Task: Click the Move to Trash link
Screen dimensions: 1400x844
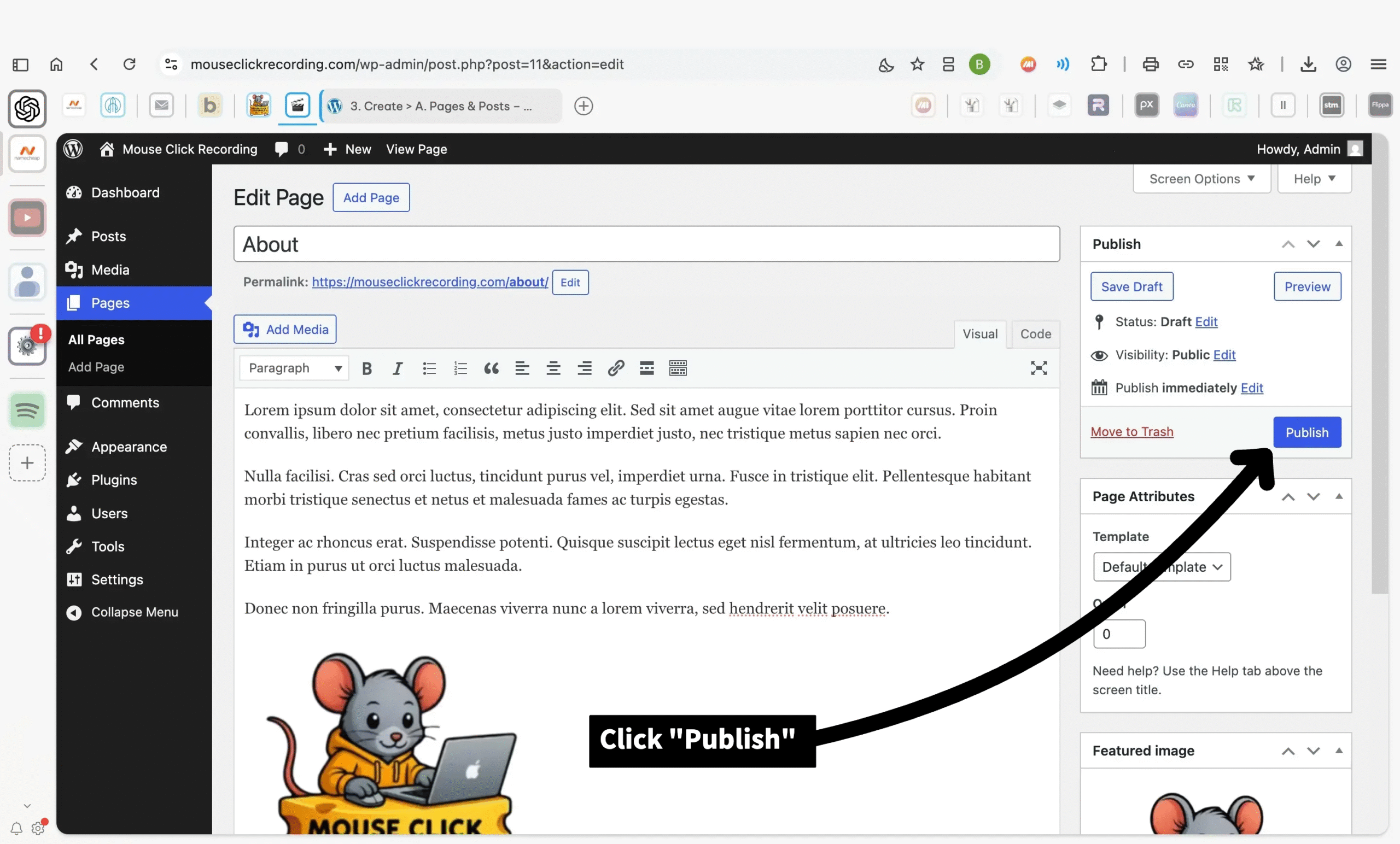Action: 1132,432
